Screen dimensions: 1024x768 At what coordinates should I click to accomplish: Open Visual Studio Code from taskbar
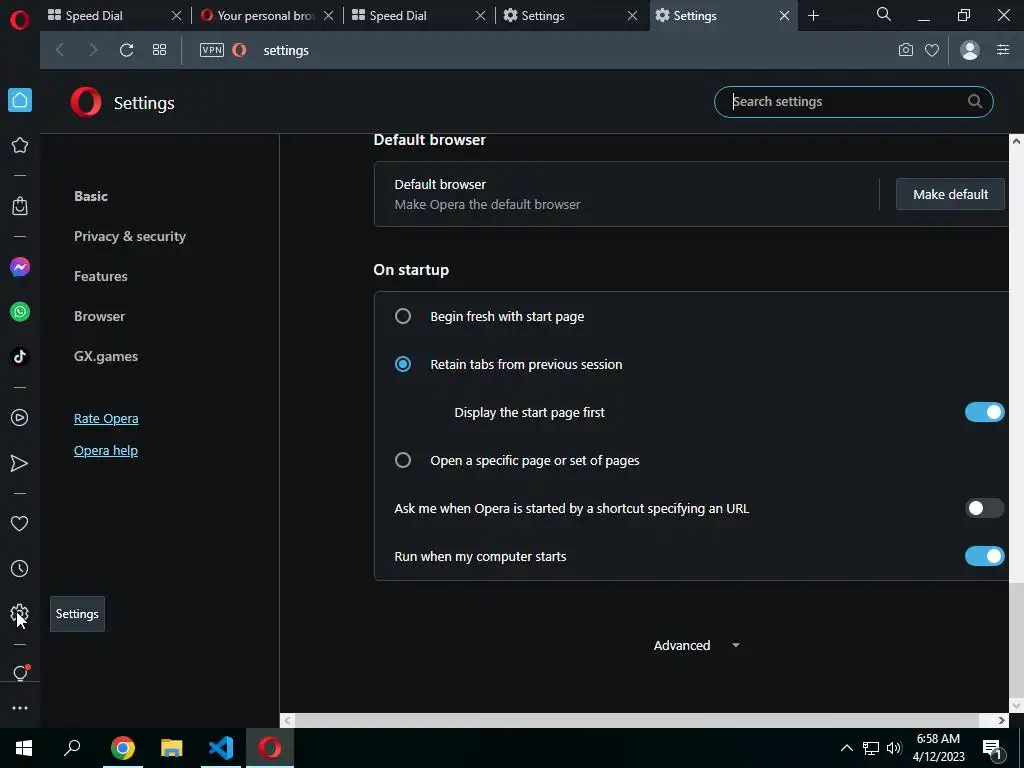click(x=221, y=748)
